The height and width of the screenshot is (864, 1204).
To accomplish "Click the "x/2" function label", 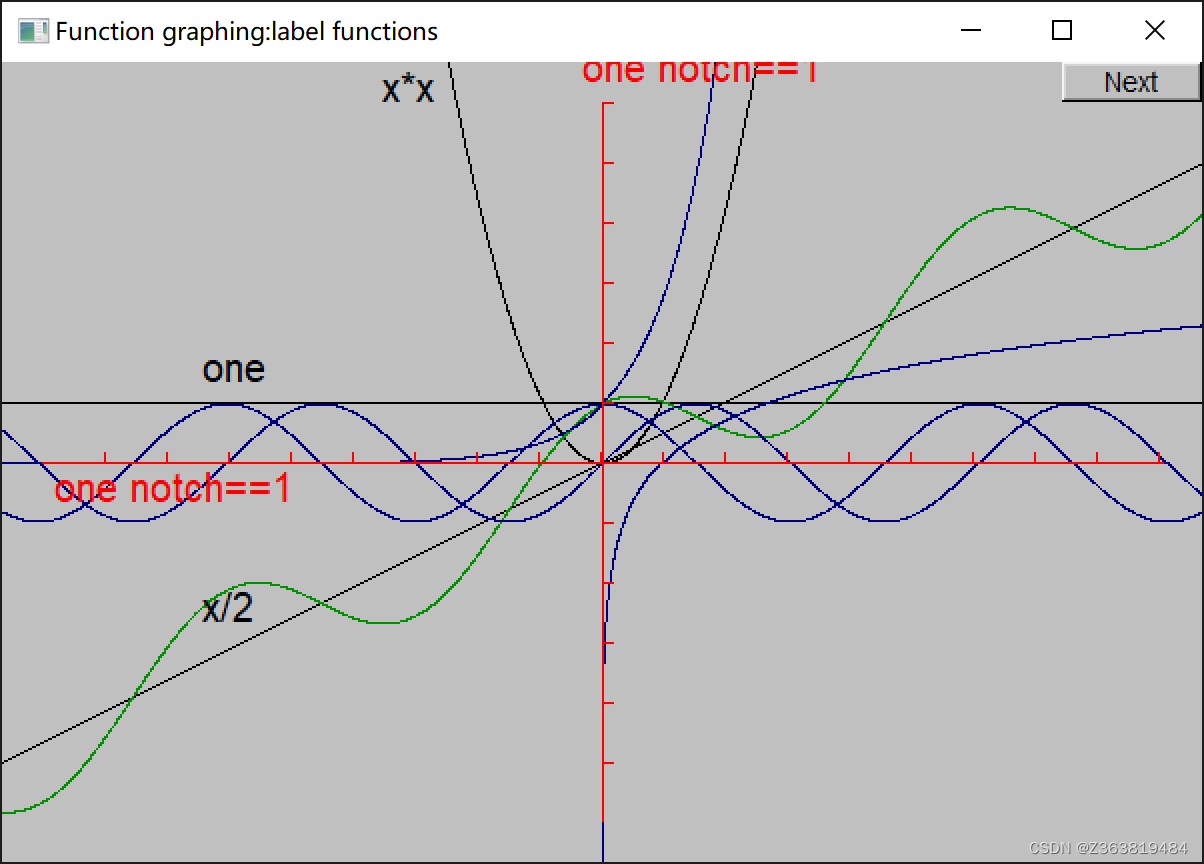I will coord(228,608).
